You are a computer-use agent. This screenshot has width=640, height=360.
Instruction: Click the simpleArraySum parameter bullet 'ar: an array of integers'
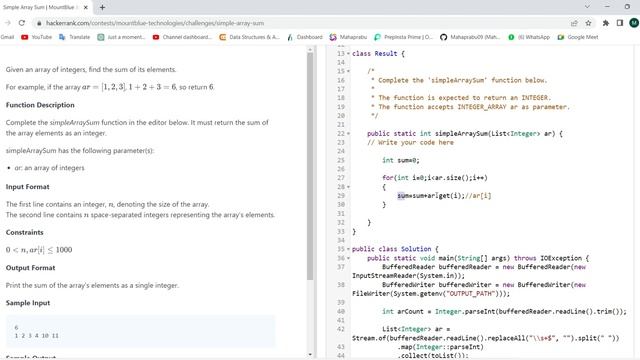49,168
